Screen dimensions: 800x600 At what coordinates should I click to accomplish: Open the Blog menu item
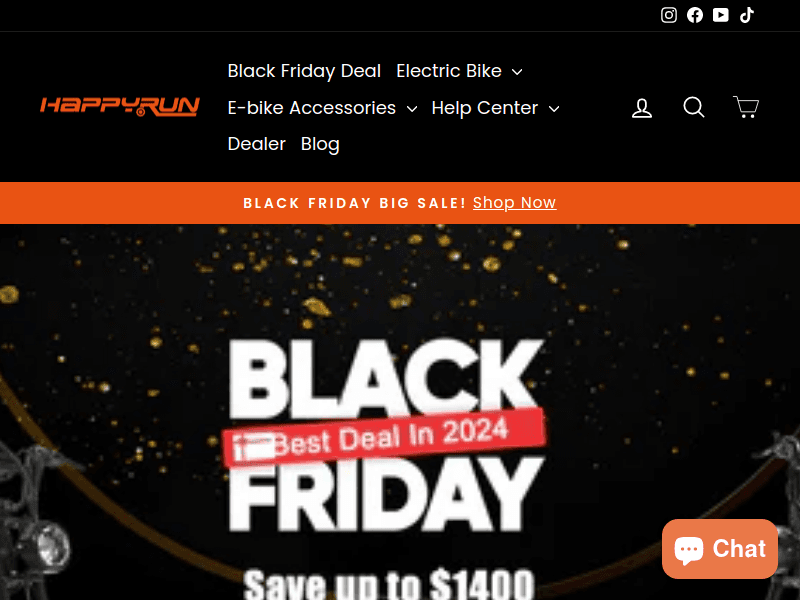(x=320, y=144)
